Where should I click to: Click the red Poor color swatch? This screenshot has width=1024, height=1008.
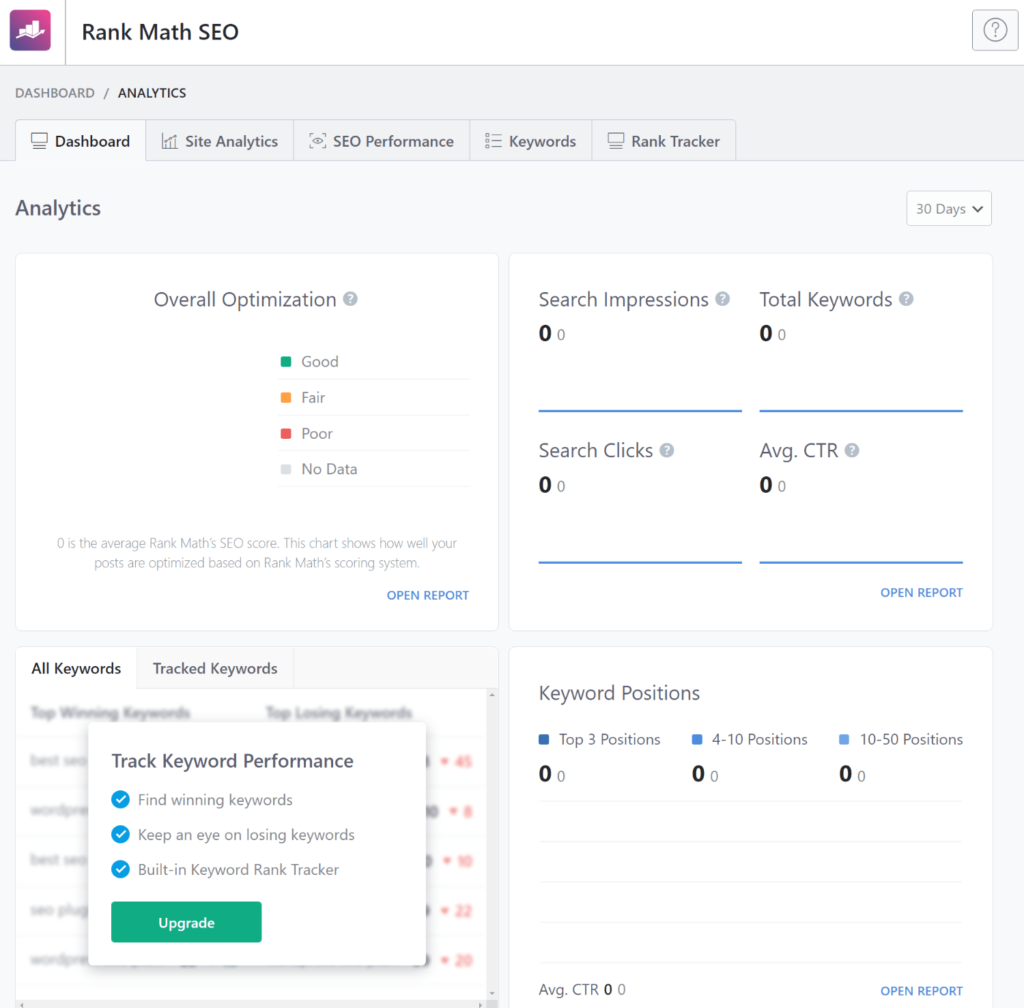tap(288, 433)
